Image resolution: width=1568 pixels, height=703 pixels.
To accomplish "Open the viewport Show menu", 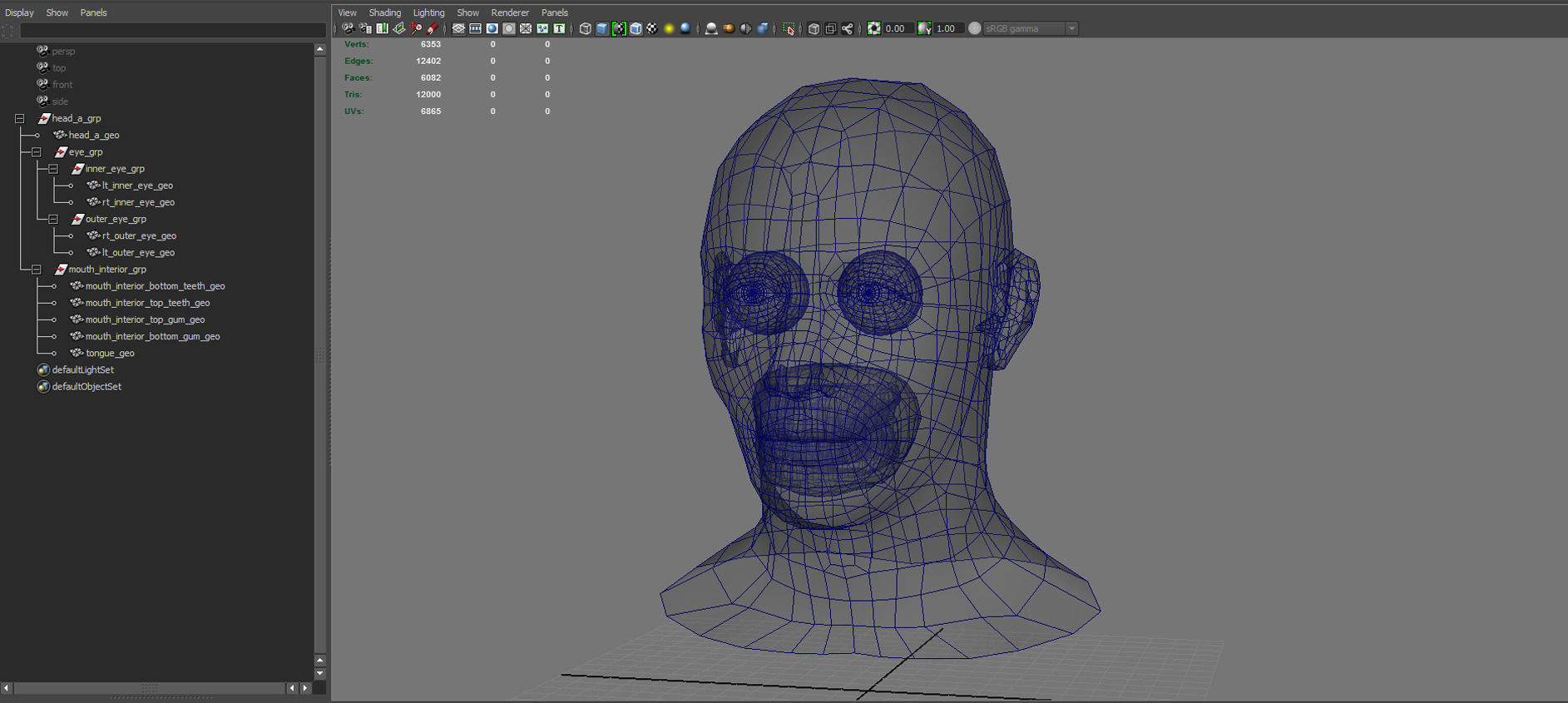I will [467, 12].
